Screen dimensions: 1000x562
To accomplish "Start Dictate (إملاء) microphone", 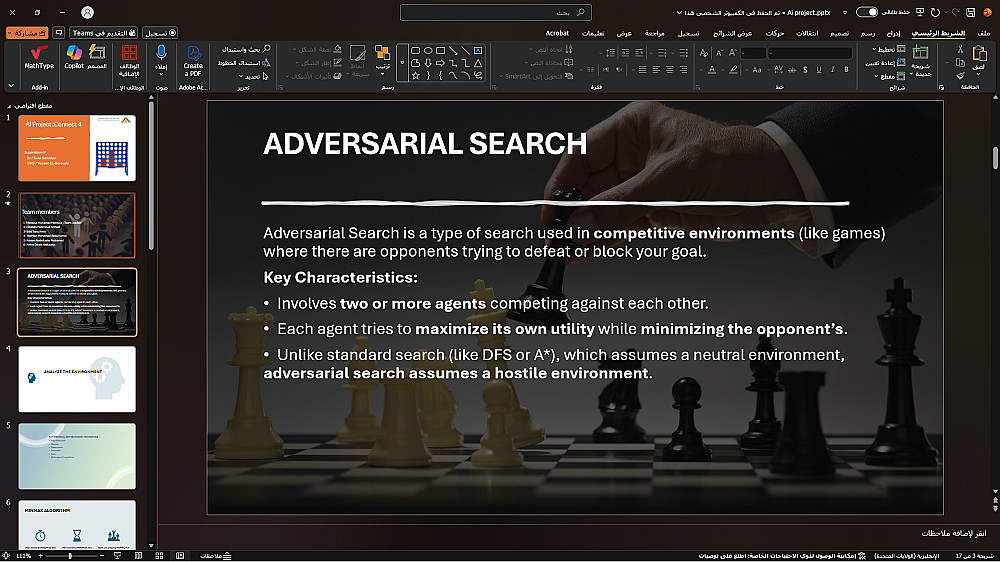I will point(161,61).
